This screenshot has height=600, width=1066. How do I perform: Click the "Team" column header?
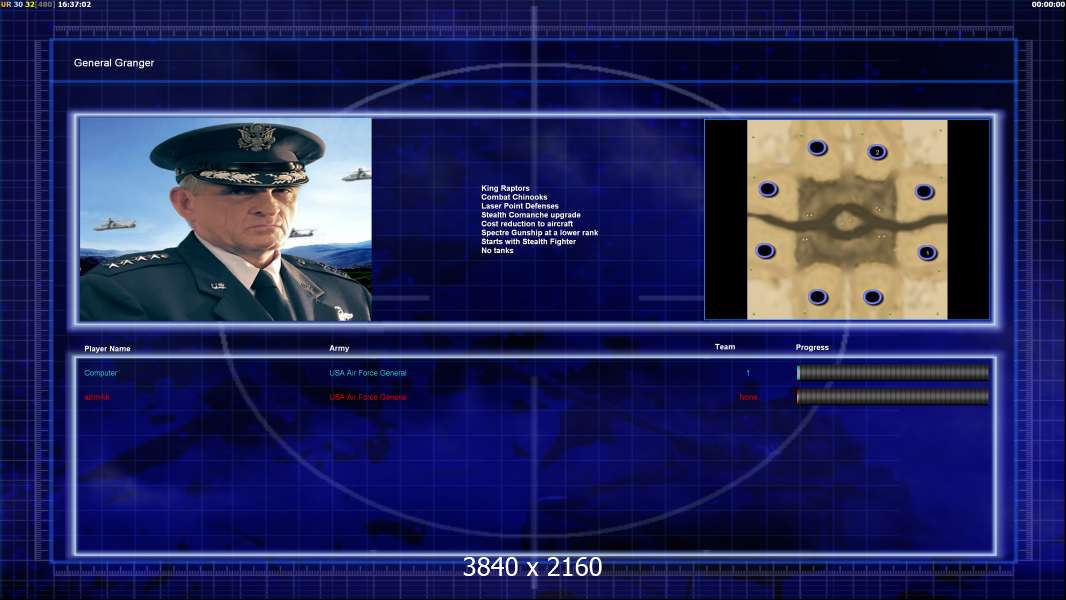(x=725, y=347)
